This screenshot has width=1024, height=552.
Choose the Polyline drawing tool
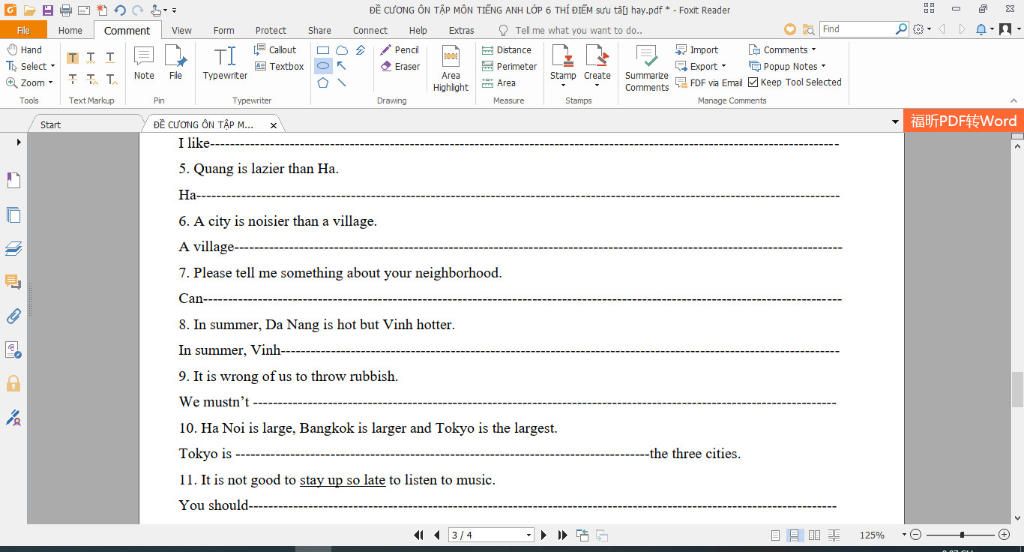tap(360, 50)
